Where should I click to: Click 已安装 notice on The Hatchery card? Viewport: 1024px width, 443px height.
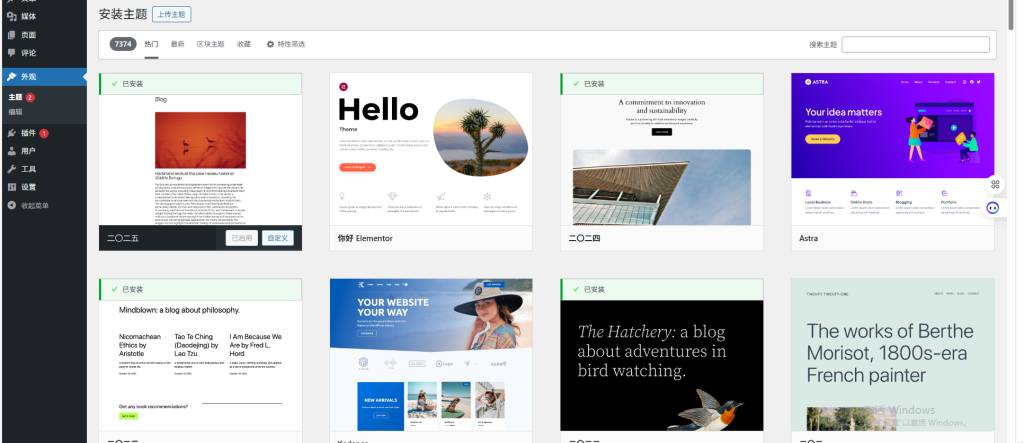pyautogui.click(x=662, y=289)
